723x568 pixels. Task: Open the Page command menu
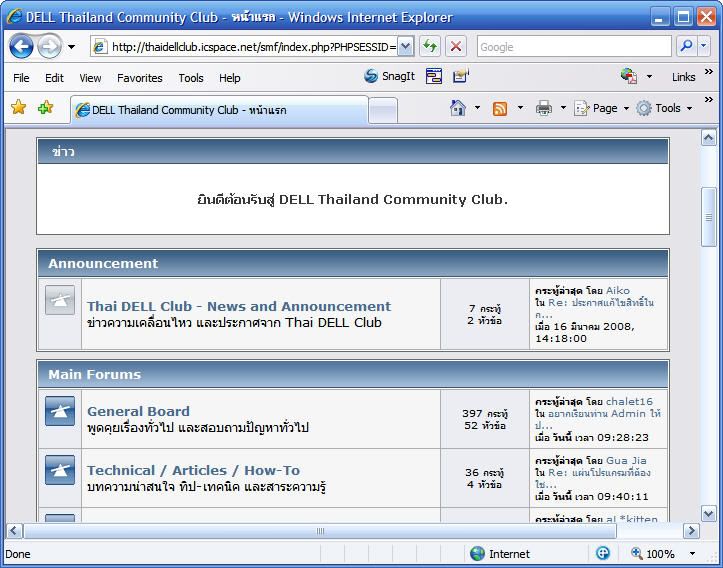(x=601, y=108)
